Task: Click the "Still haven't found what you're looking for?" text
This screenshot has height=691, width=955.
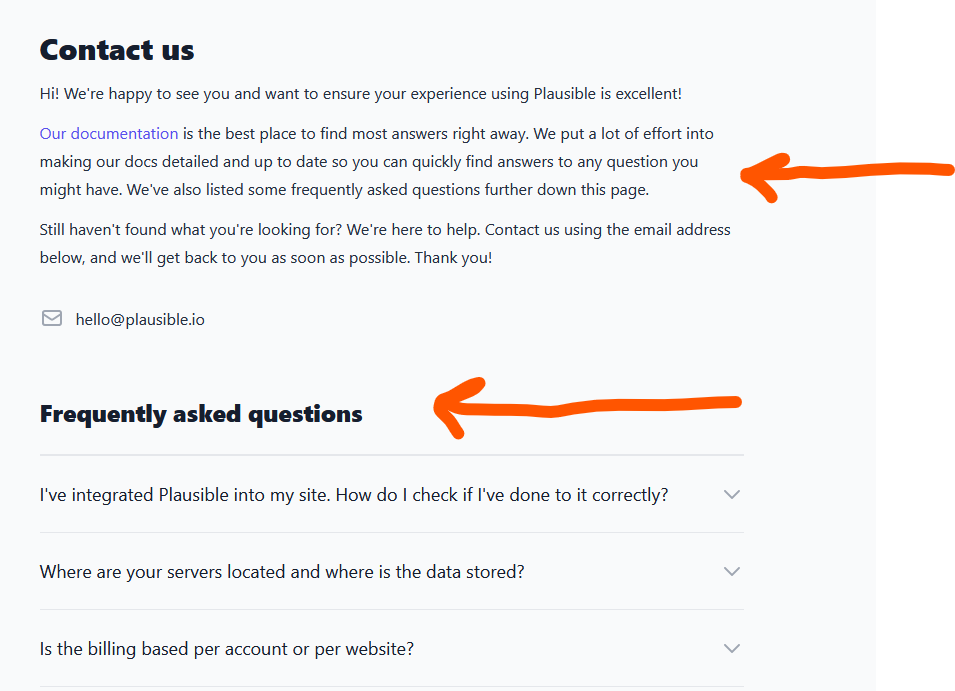Action: click(192, 230)
